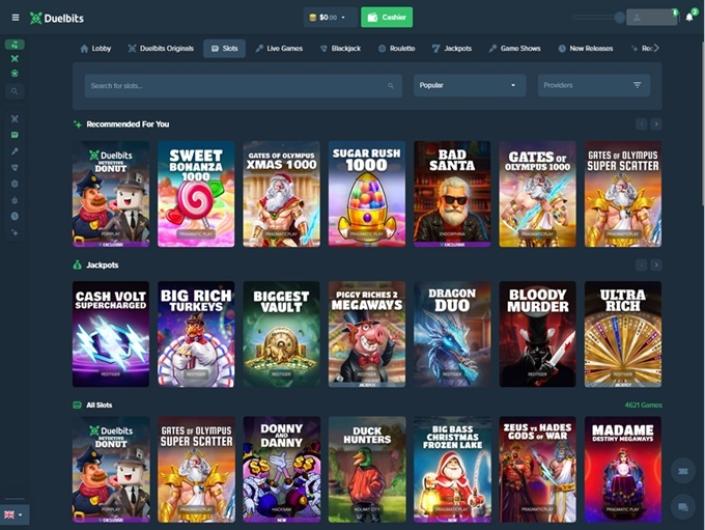Switch to the Live Games tab

pos(279,48)
